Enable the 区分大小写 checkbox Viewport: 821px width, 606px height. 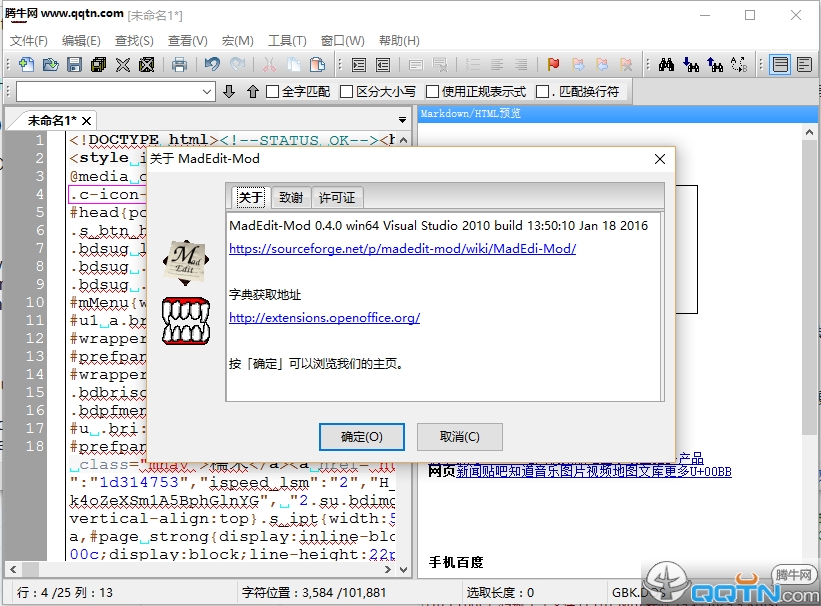[x=347, y=92]
